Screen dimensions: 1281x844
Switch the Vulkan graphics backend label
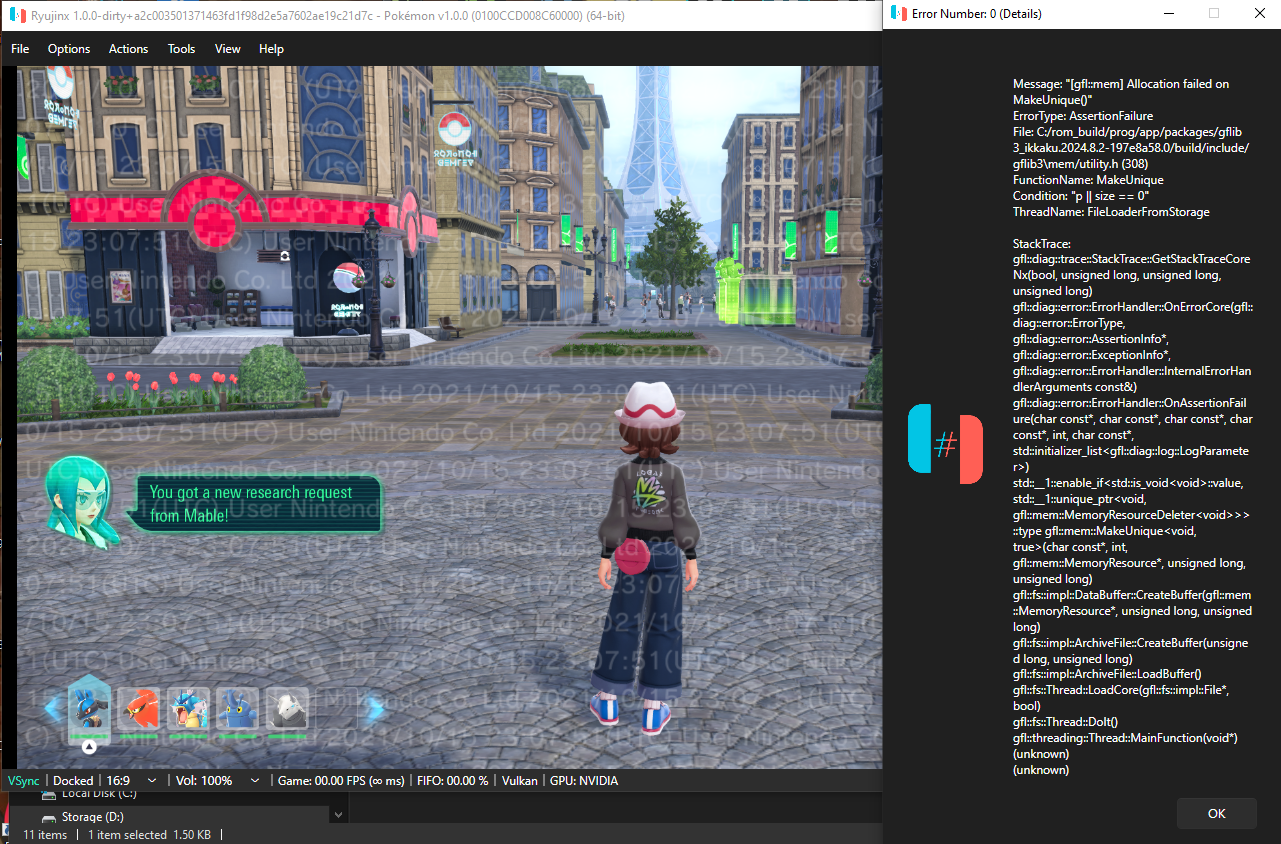(x=519, y=780)
